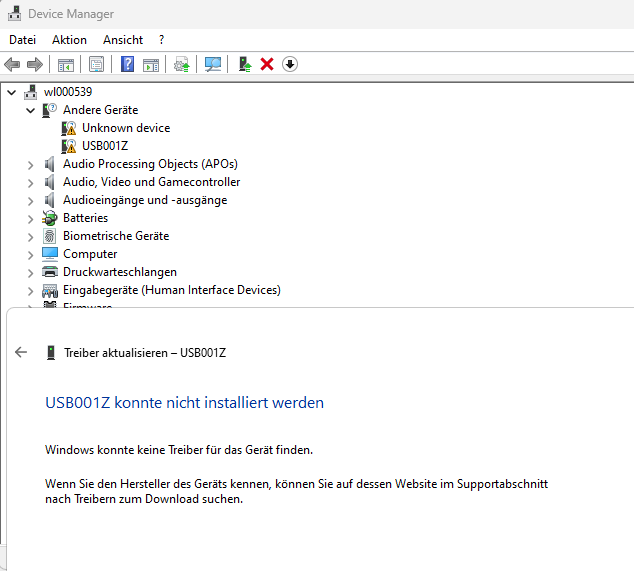Open the Datei menu
634x571 pixels.
(23, 40)
